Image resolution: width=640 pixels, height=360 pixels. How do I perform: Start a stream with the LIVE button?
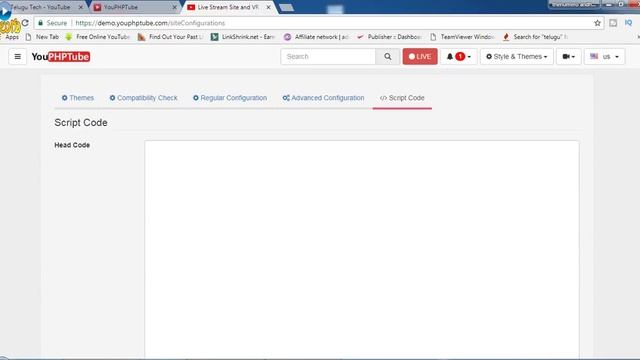[x=420, y=57]
